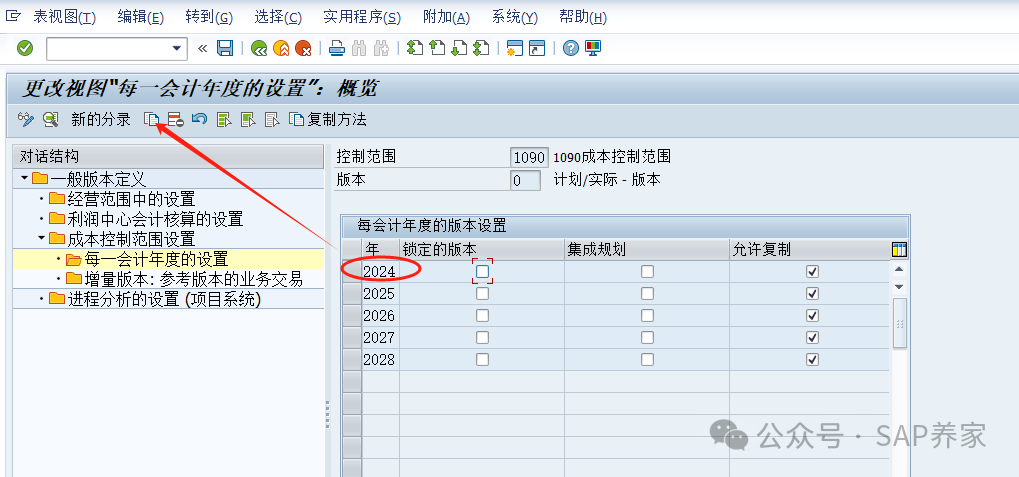Click the table scroll-up arrow
Image resolution: width=1019 pixels, height=477 pixels.
click(899, 270)
